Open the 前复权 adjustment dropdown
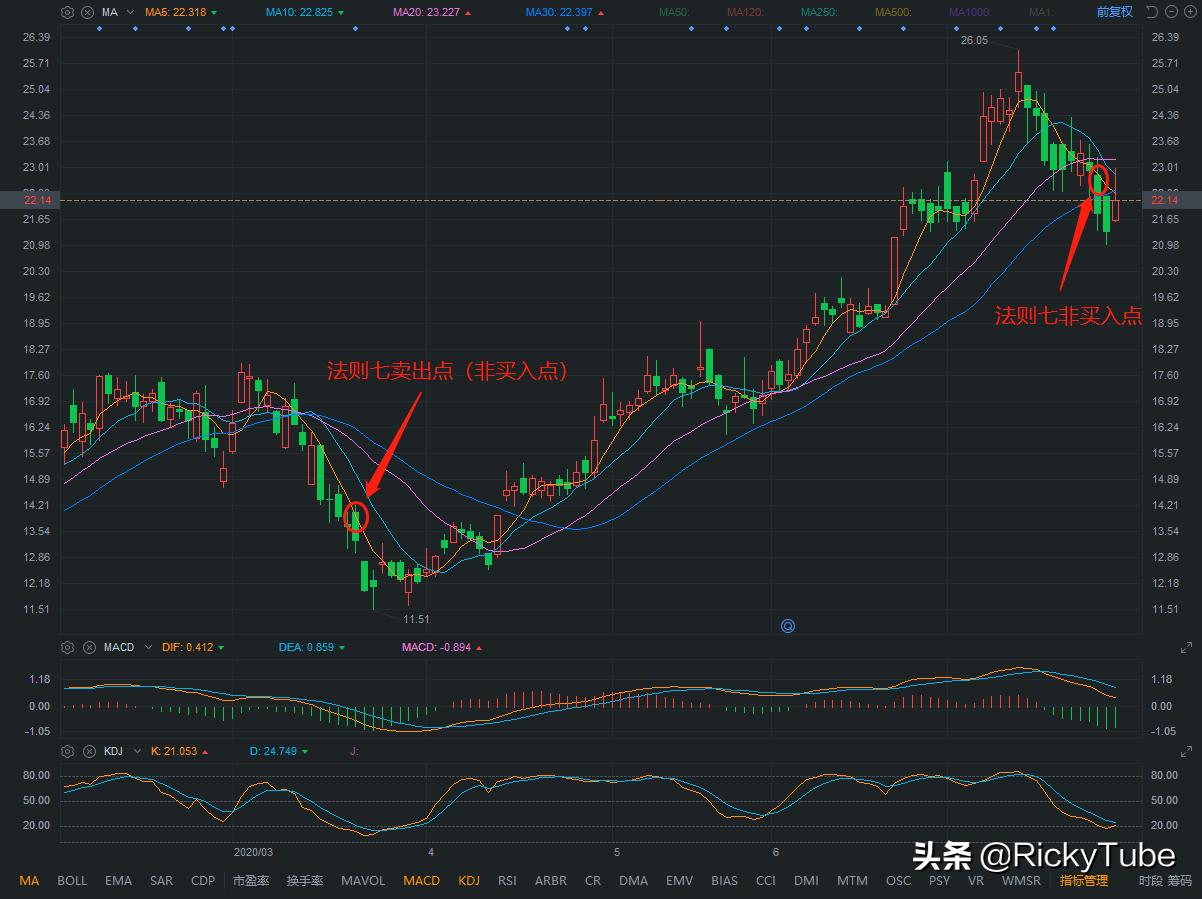 (x=1114, y=12)
